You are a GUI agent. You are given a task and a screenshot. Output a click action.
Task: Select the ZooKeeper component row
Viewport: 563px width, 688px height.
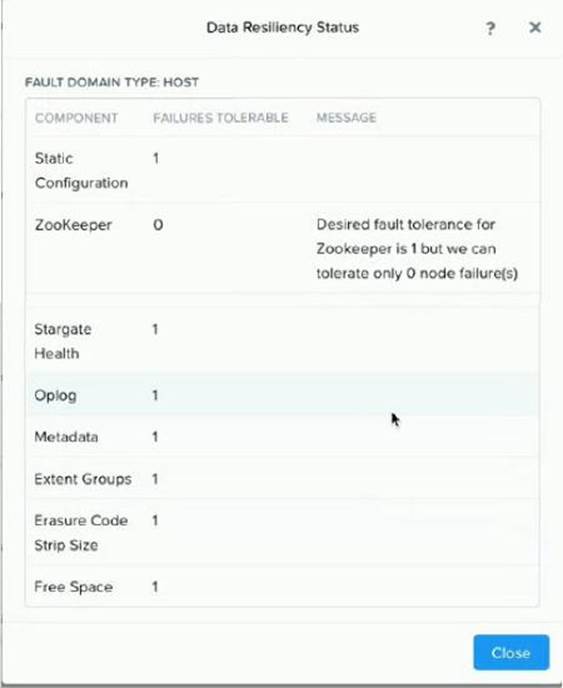click(283, 248)
